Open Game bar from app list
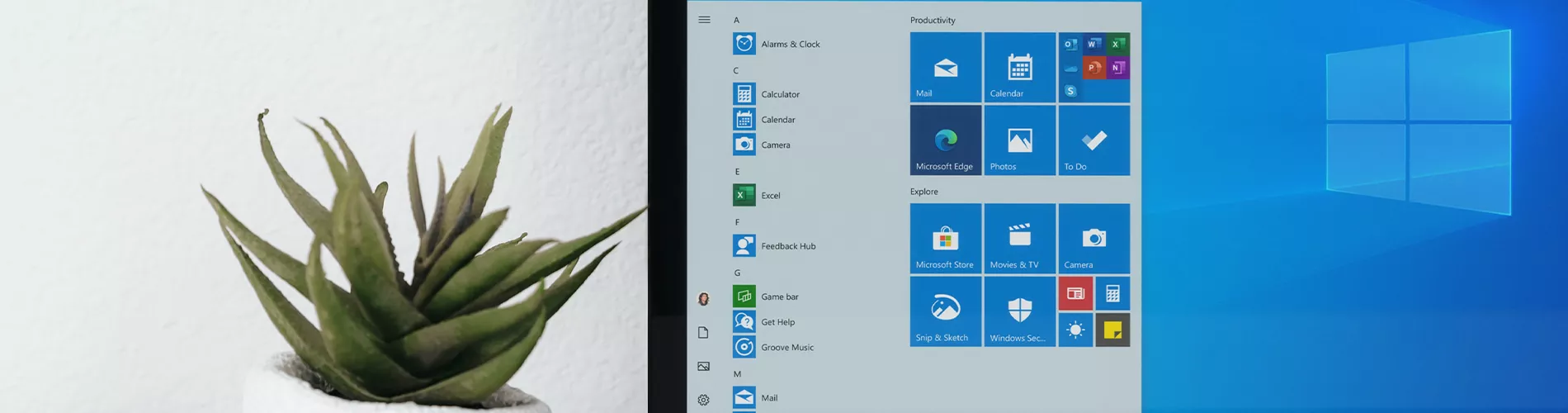 tap(766, 296)
